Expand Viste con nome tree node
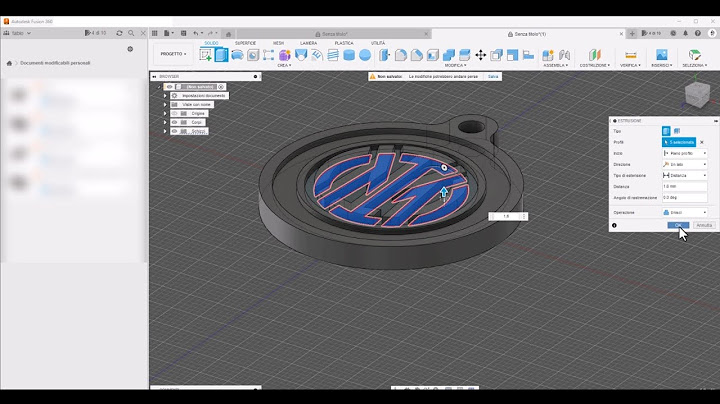Viewport: 720px width, 404px height. [165, 105]
